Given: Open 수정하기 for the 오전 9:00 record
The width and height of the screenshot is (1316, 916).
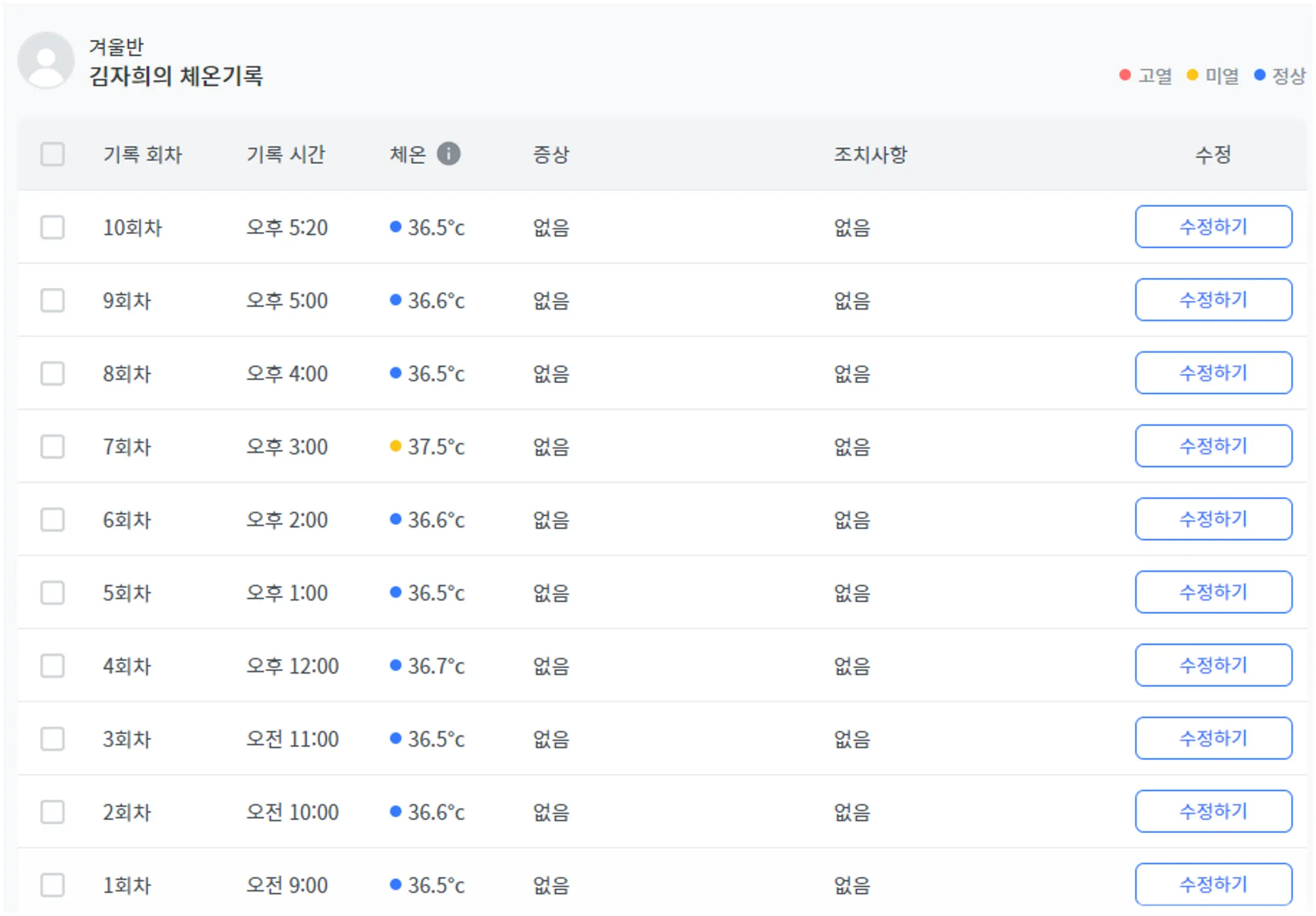Looking at the screenshot, I should coord(1213,884).
